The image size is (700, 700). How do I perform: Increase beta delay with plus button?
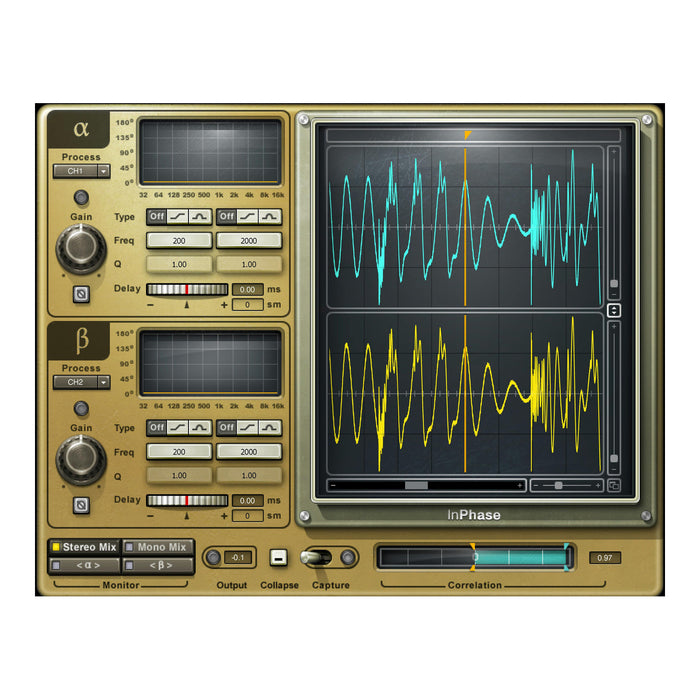click(224, 516)
